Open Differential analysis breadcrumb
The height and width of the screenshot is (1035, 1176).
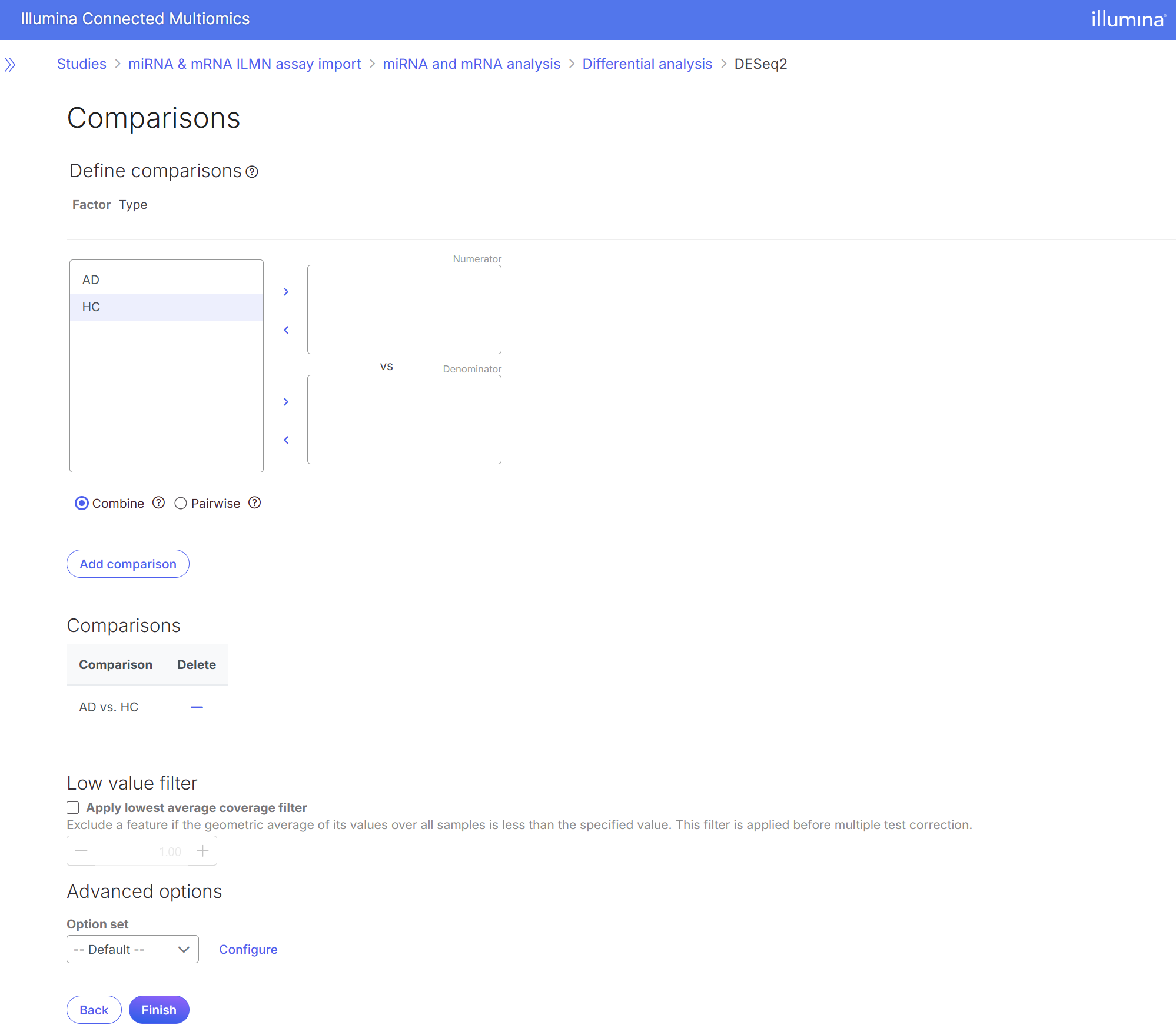pos(647,64)
